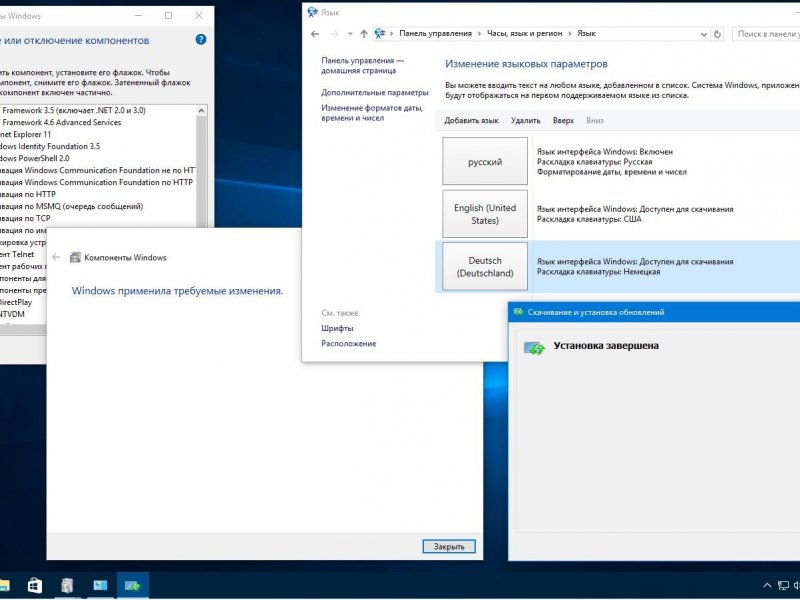Viewport: 800px width, 600px height.
Task: Open 'Дополнительные параметры' link
Action: (x=374, y=92)
